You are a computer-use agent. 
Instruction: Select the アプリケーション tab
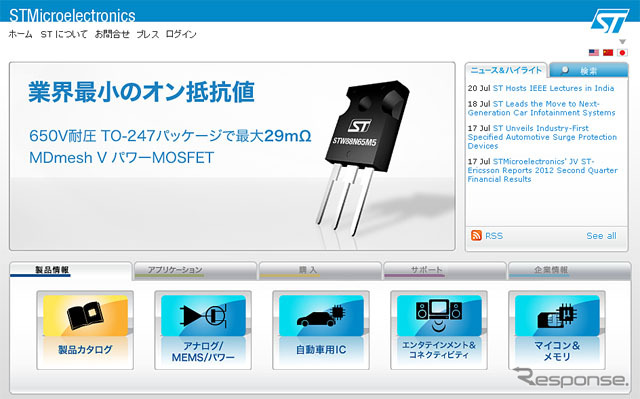click(196, 270)
